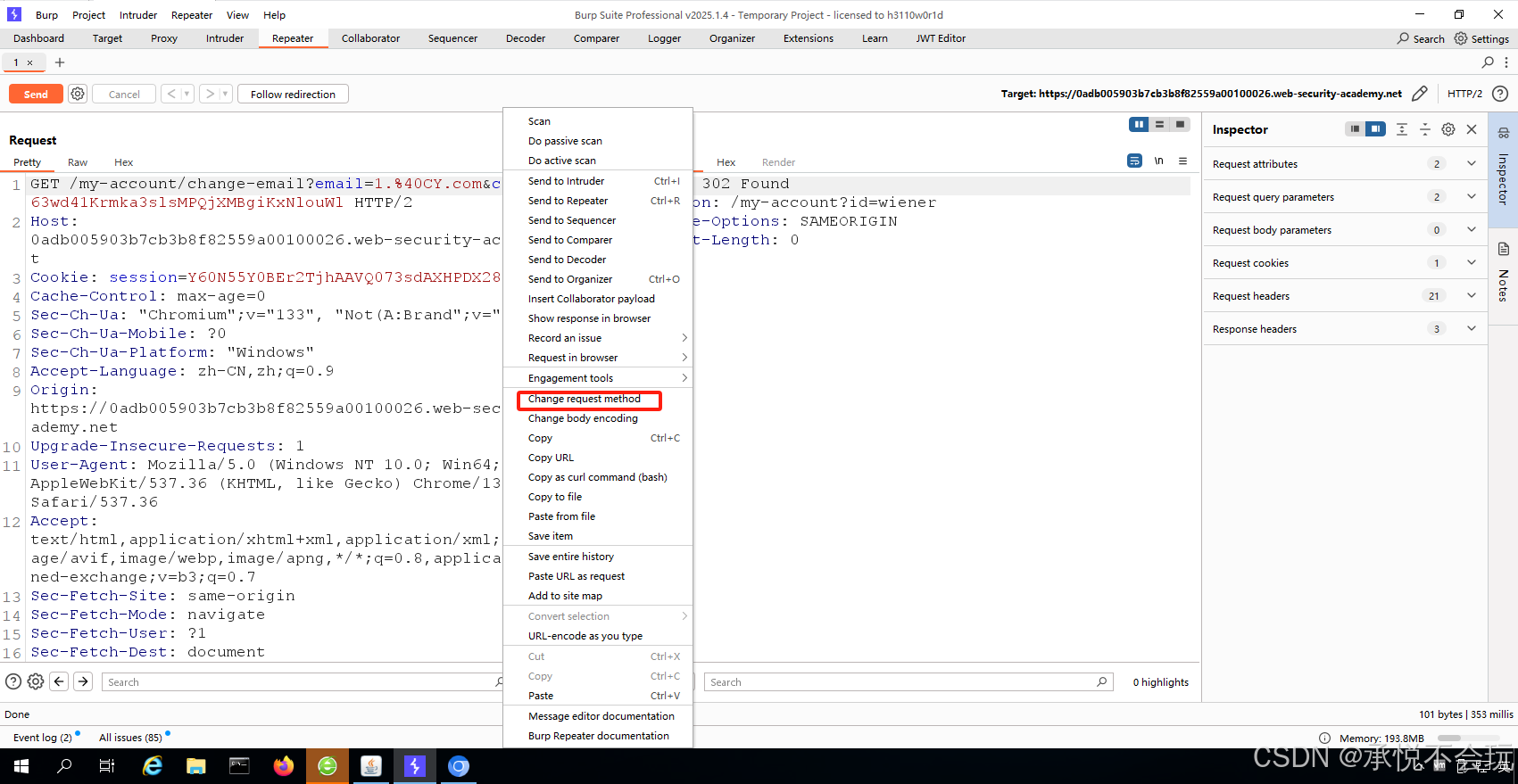This screenshot has height=784, width=1518.
Task: Expand Response headers section
Action: pos(1345,329)
